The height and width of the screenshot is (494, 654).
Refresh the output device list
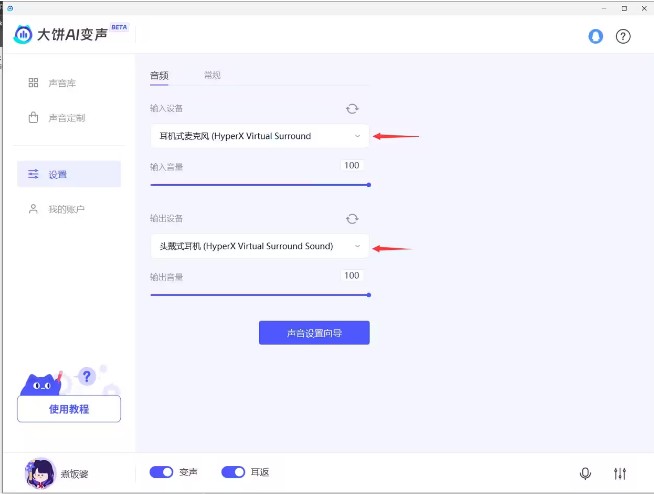coord(352,219)
